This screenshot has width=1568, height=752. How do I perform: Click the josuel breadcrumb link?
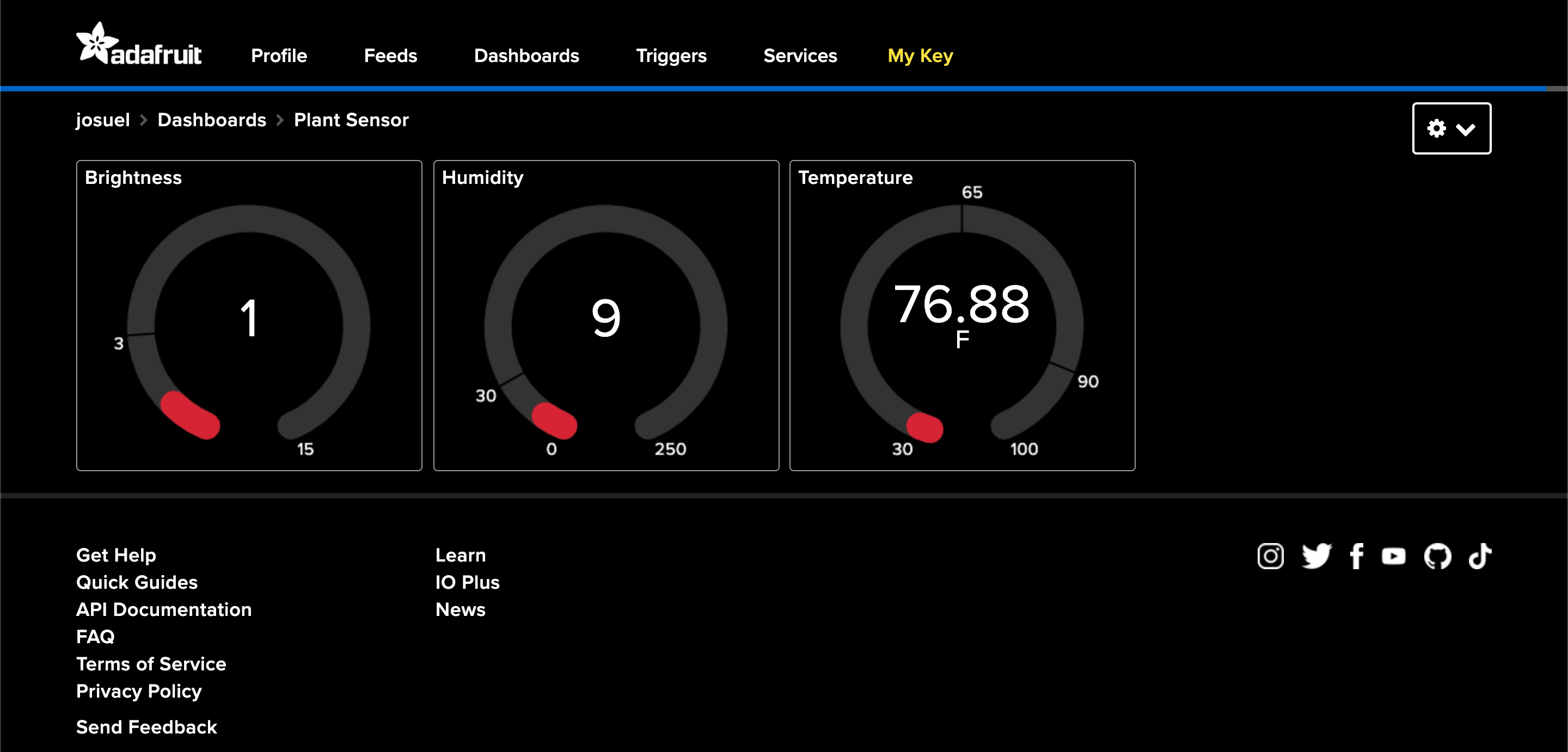tap(103, 120)
